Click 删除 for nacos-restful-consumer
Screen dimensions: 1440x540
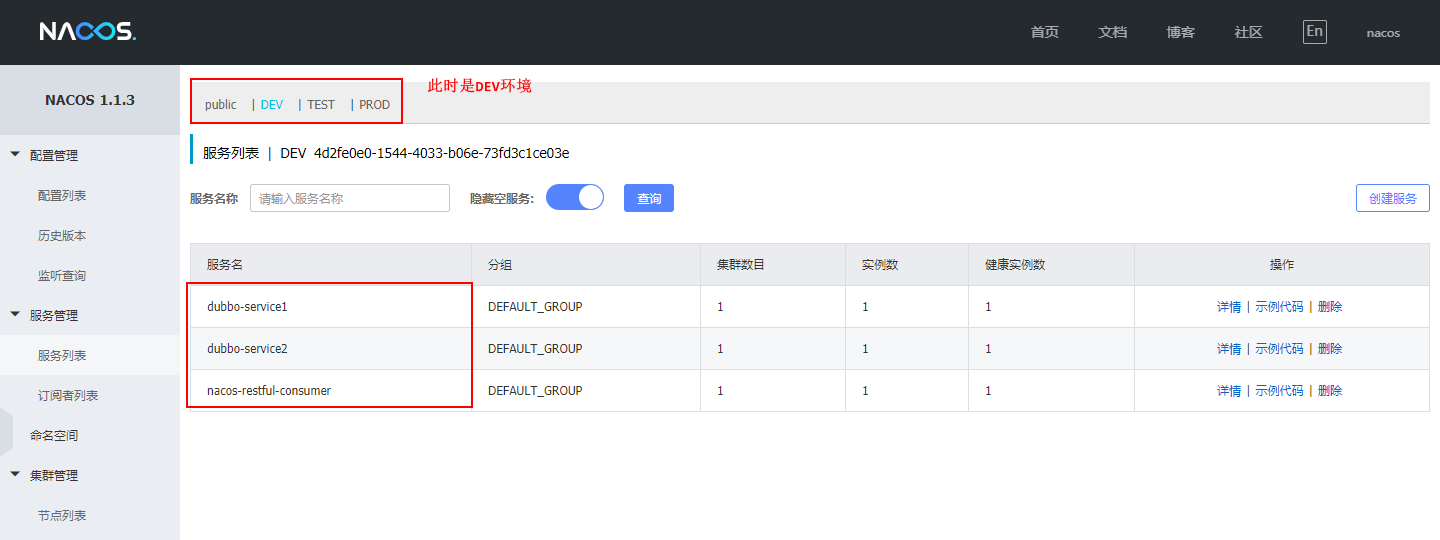click(1330, 391)
